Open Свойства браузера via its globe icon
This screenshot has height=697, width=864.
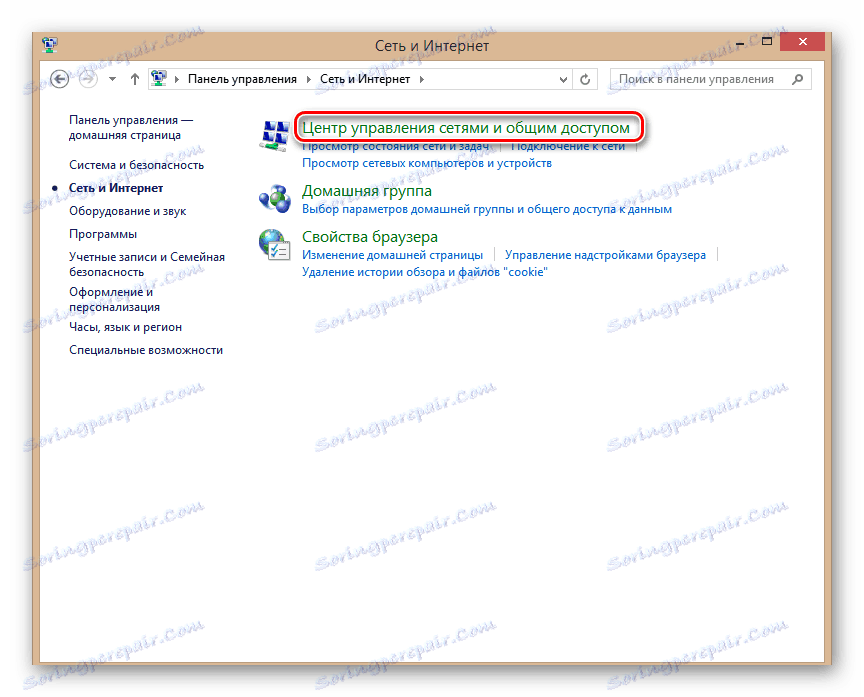(273, 244)
